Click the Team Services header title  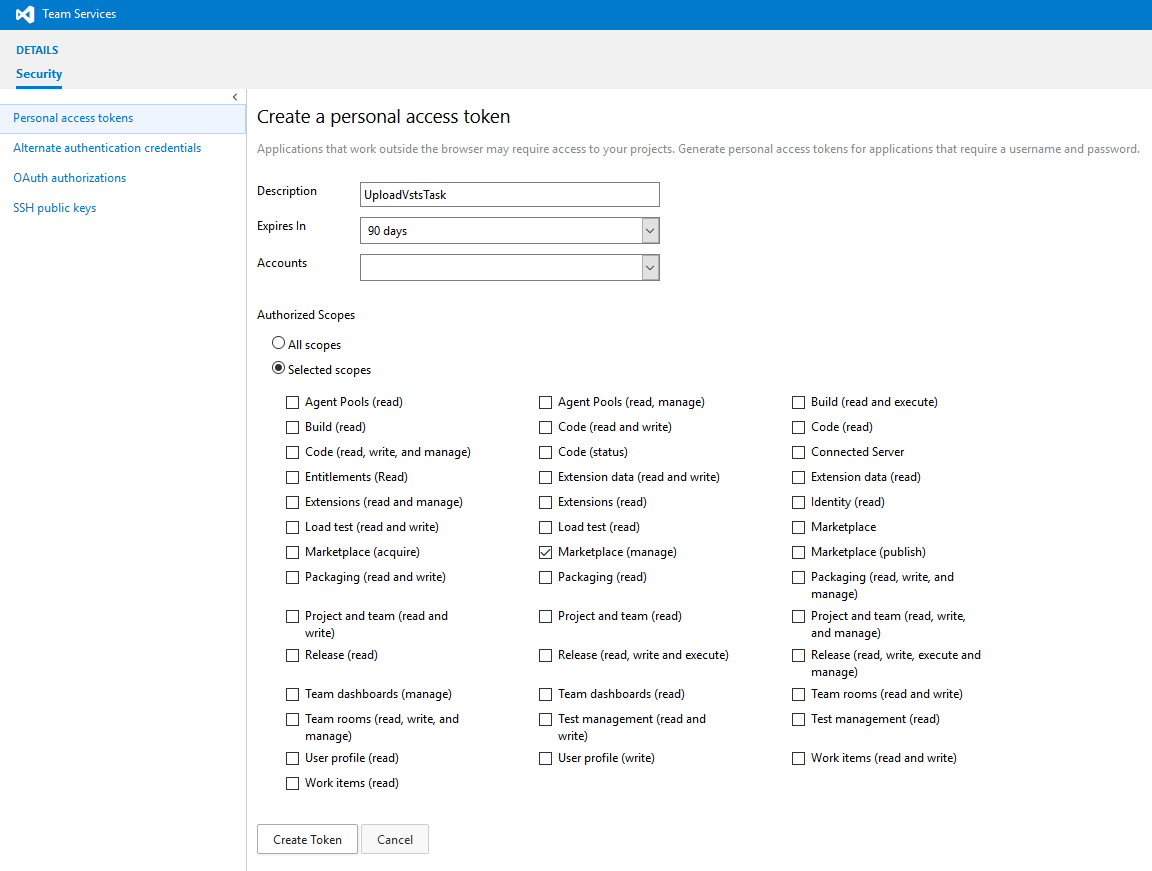point(79,14)
